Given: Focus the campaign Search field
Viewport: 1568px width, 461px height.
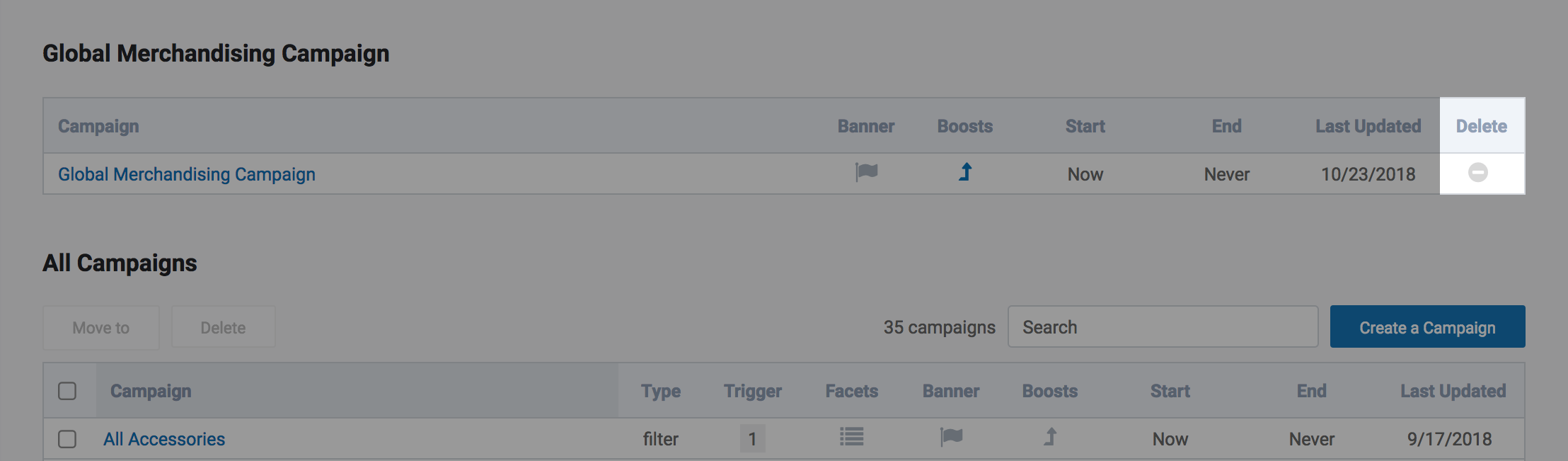Looking at the screenshot, I should pos(1163,327).
